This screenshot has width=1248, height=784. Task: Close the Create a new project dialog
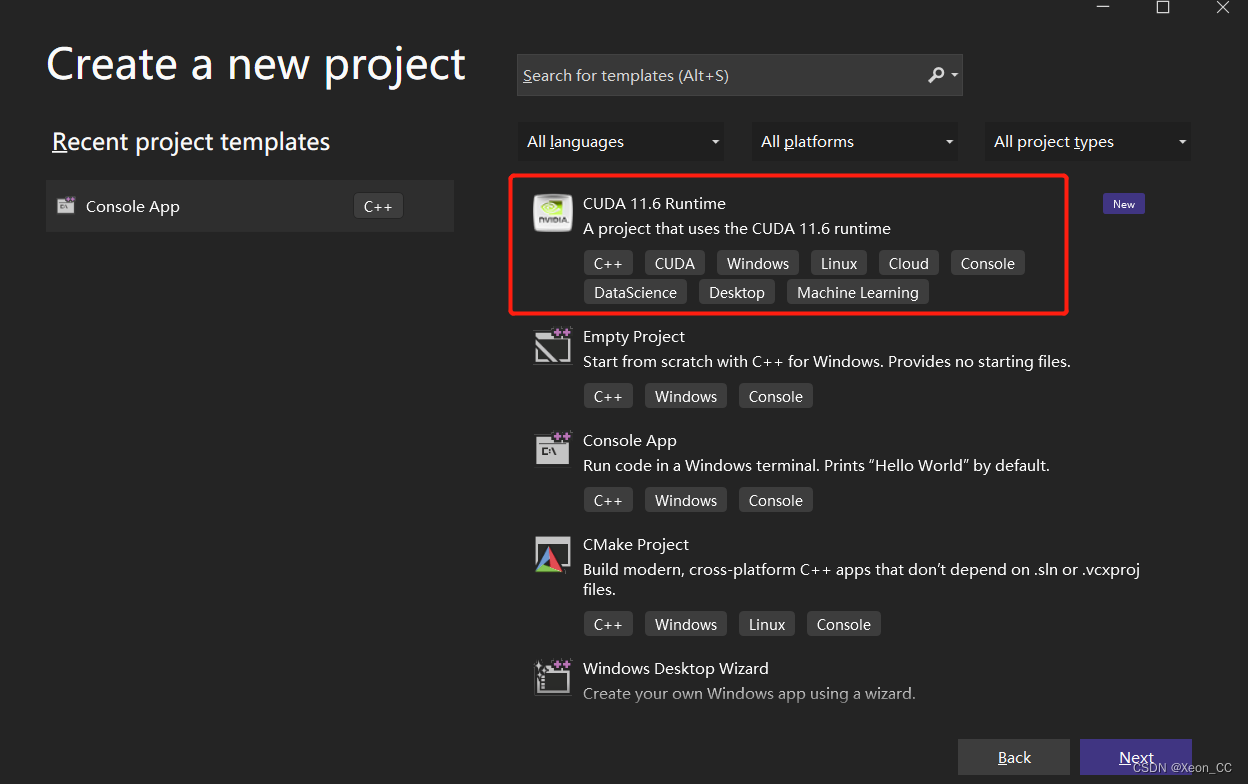(1223, 7)
